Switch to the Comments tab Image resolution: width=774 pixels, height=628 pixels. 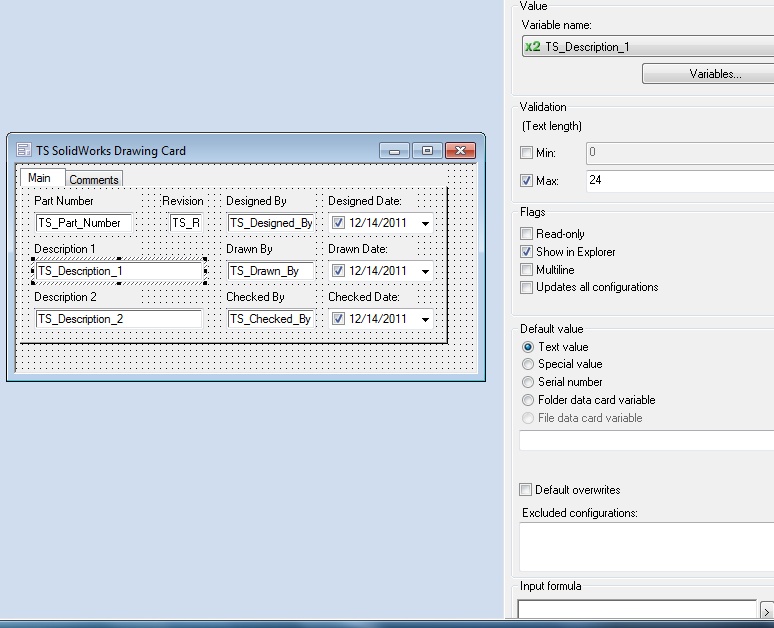[x=94, y=180]
